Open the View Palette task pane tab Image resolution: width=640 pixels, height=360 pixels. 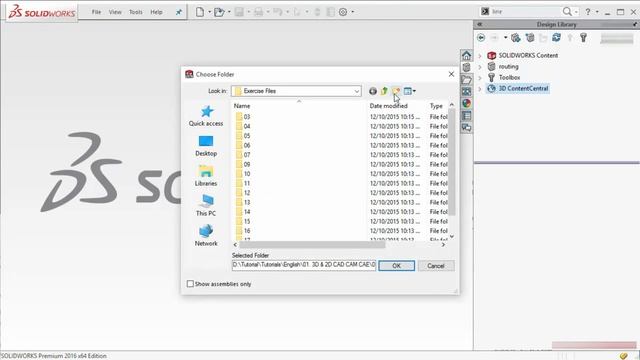467,91
